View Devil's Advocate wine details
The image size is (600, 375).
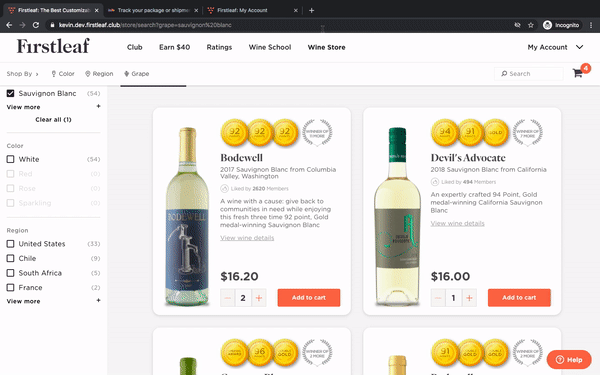click(x=458, y=223)
